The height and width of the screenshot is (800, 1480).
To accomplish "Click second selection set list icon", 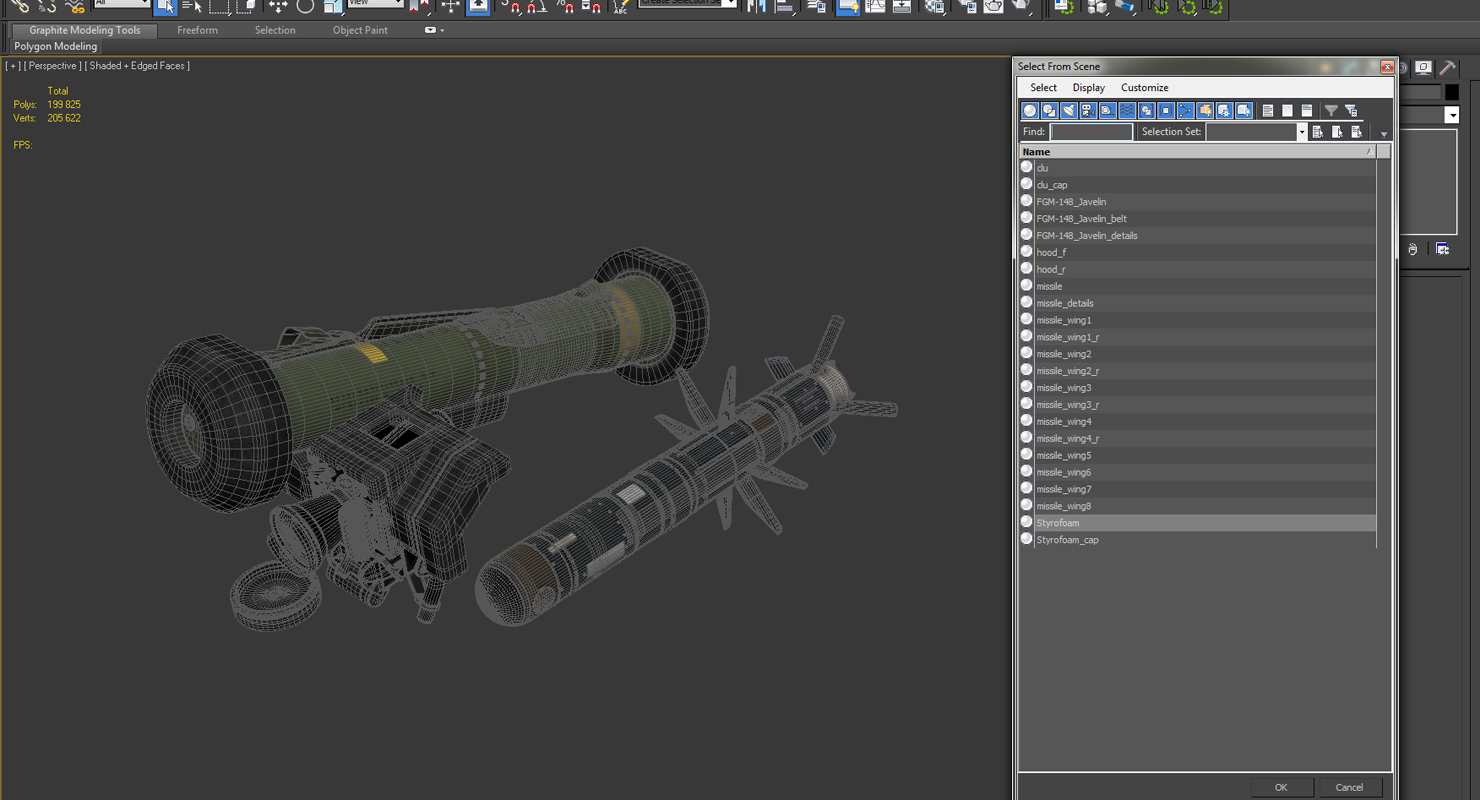I will (x=1337, y=132).
